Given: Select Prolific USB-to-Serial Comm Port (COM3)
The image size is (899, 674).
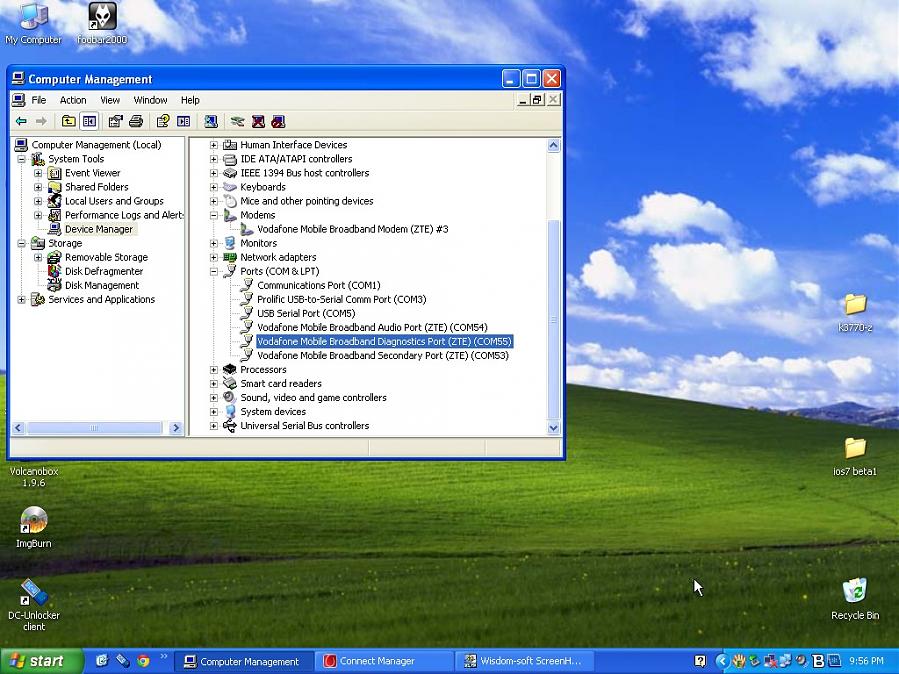Looking at the screenshot, I should pos(341,299).
